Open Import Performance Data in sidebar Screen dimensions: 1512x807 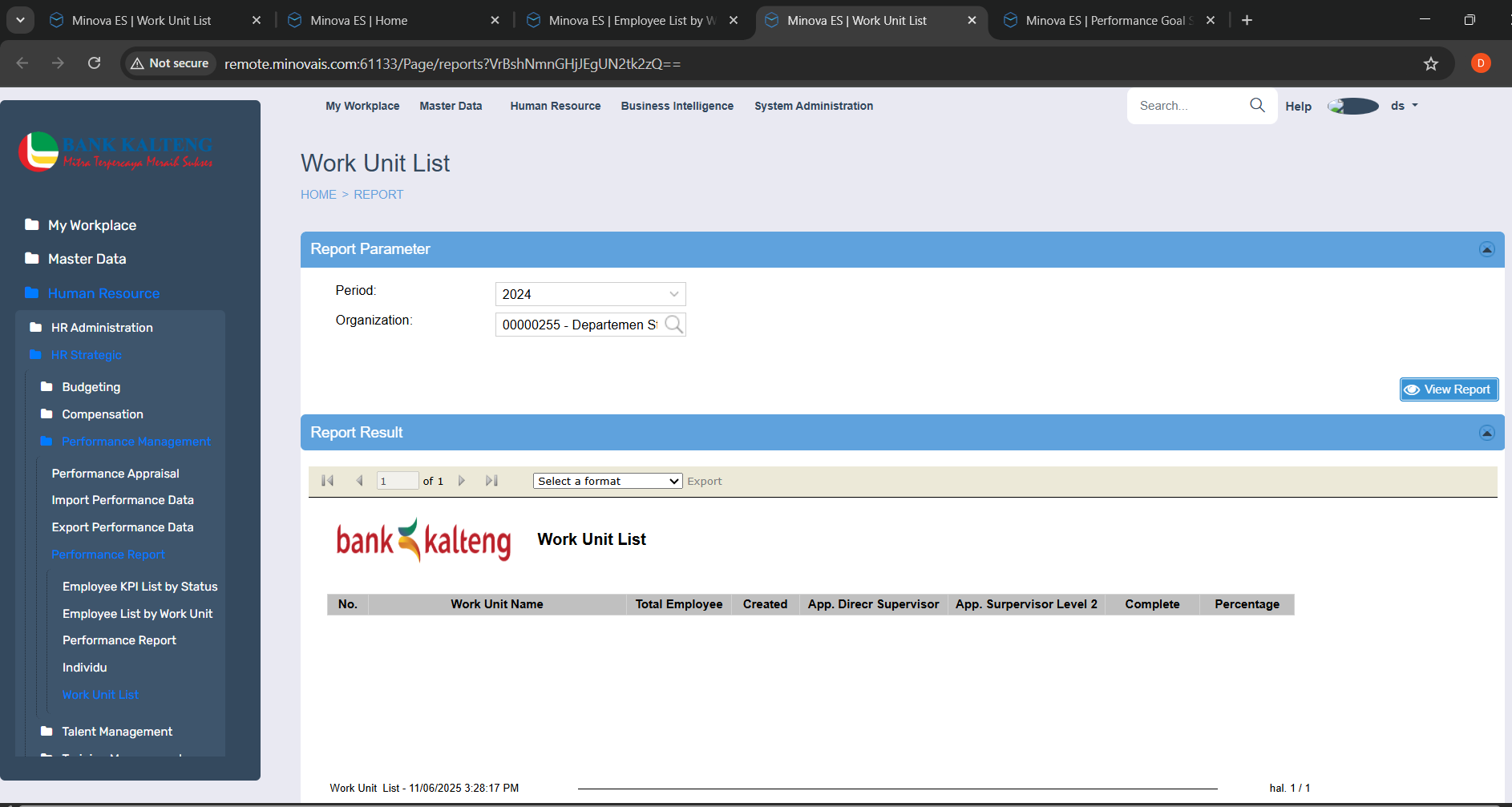[x=123, y=499]
